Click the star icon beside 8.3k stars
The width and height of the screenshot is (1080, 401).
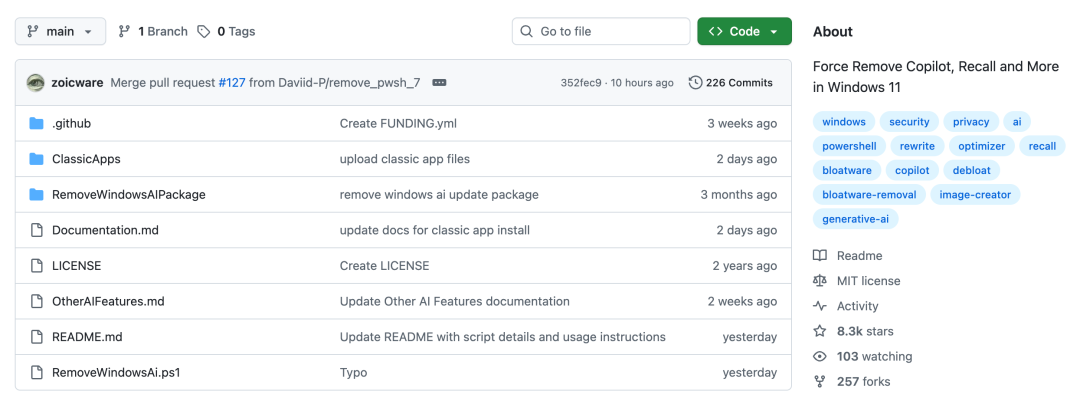click(x=820, y=331)
